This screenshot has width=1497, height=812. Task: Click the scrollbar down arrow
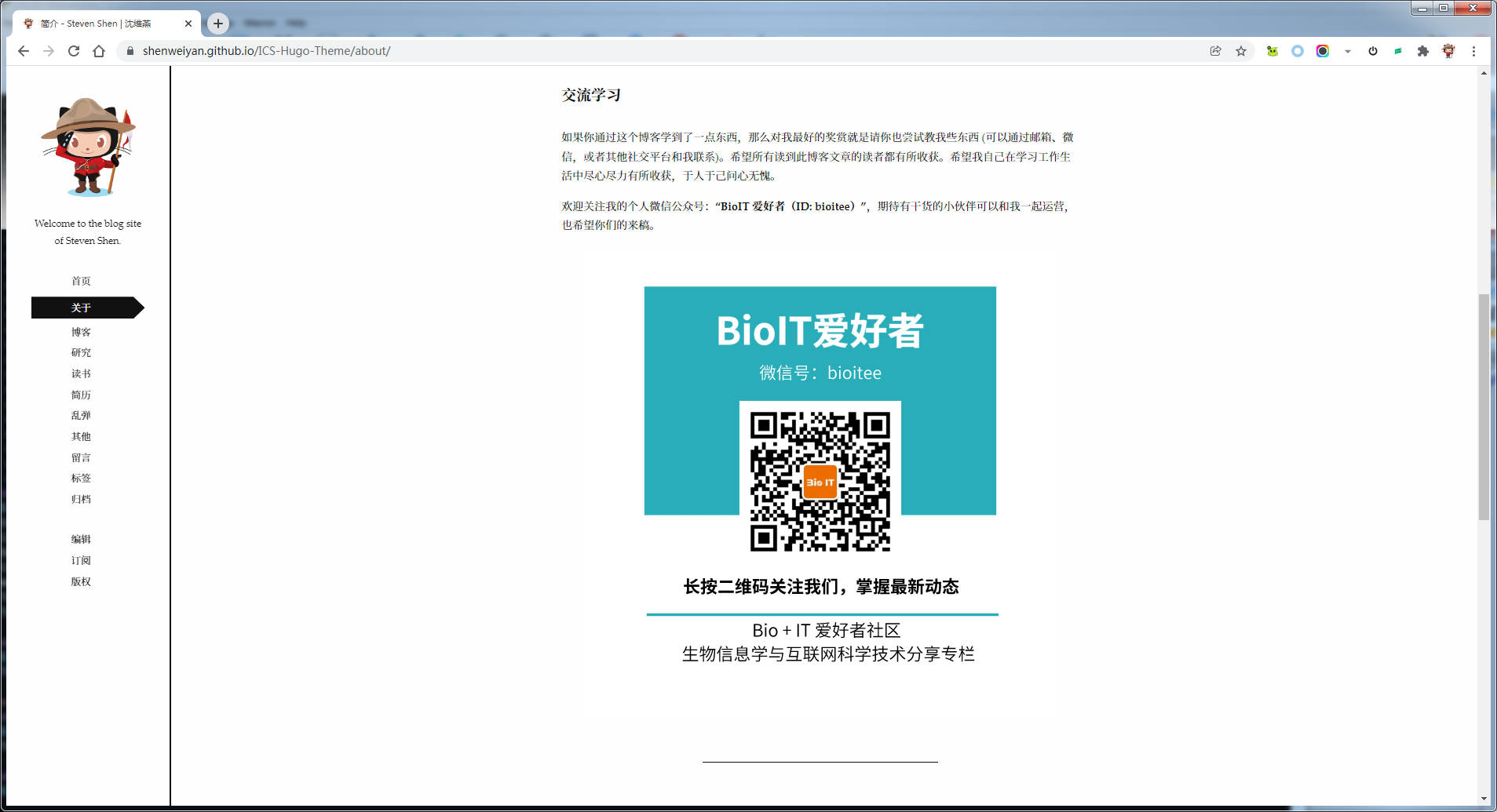point(1483,799)
